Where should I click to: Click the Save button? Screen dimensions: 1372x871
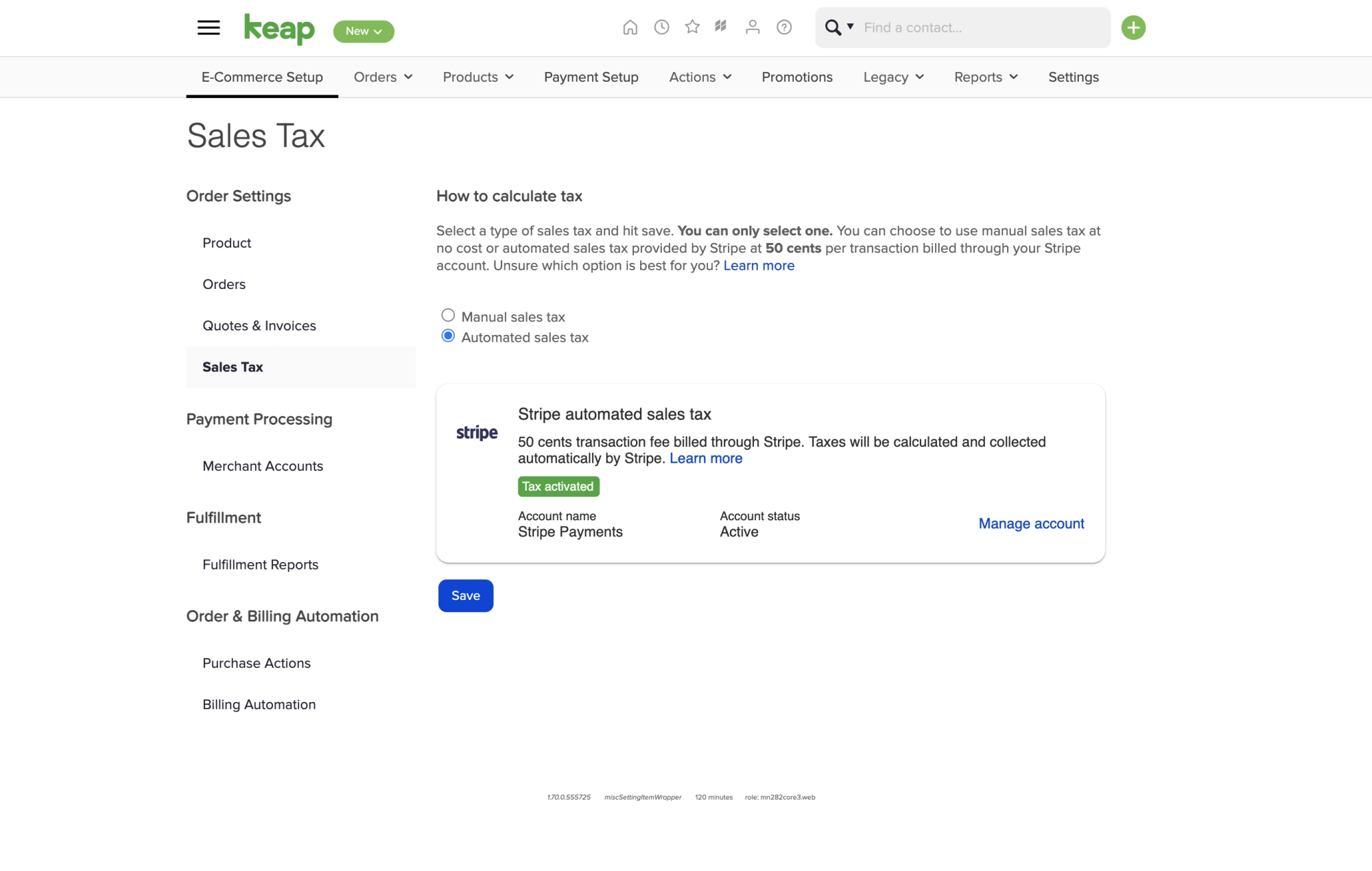[x=466, y=596]
